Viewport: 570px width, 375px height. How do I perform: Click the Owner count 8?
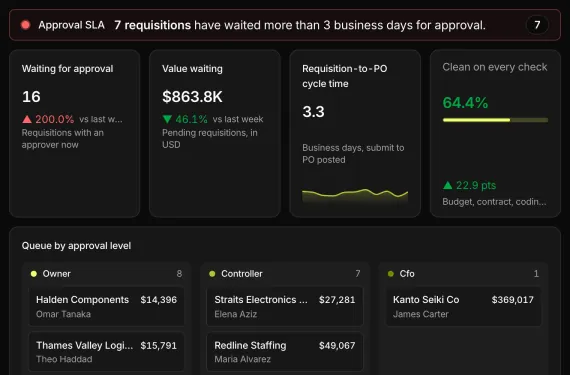coord(179,274)
